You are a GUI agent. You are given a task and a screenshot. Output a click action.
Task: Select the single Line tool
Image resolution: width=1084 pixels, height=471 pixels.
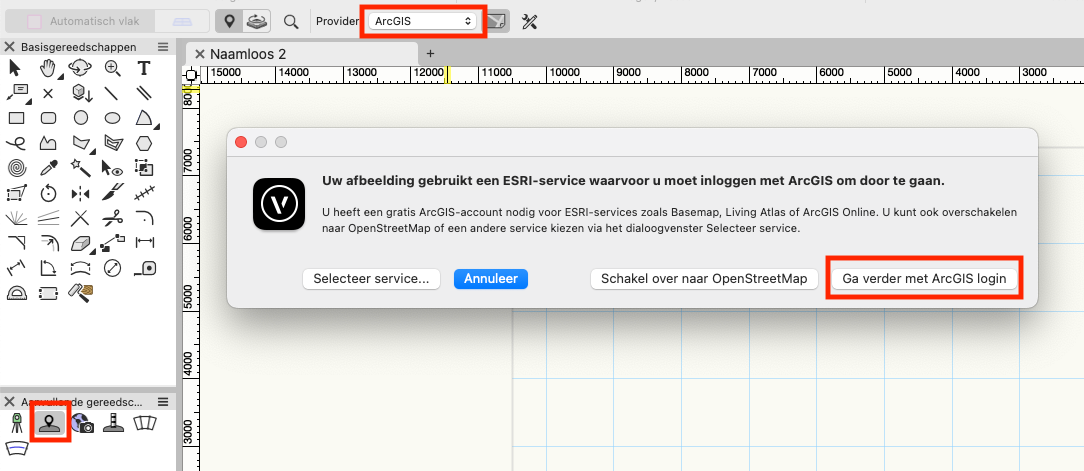(112, 93)
